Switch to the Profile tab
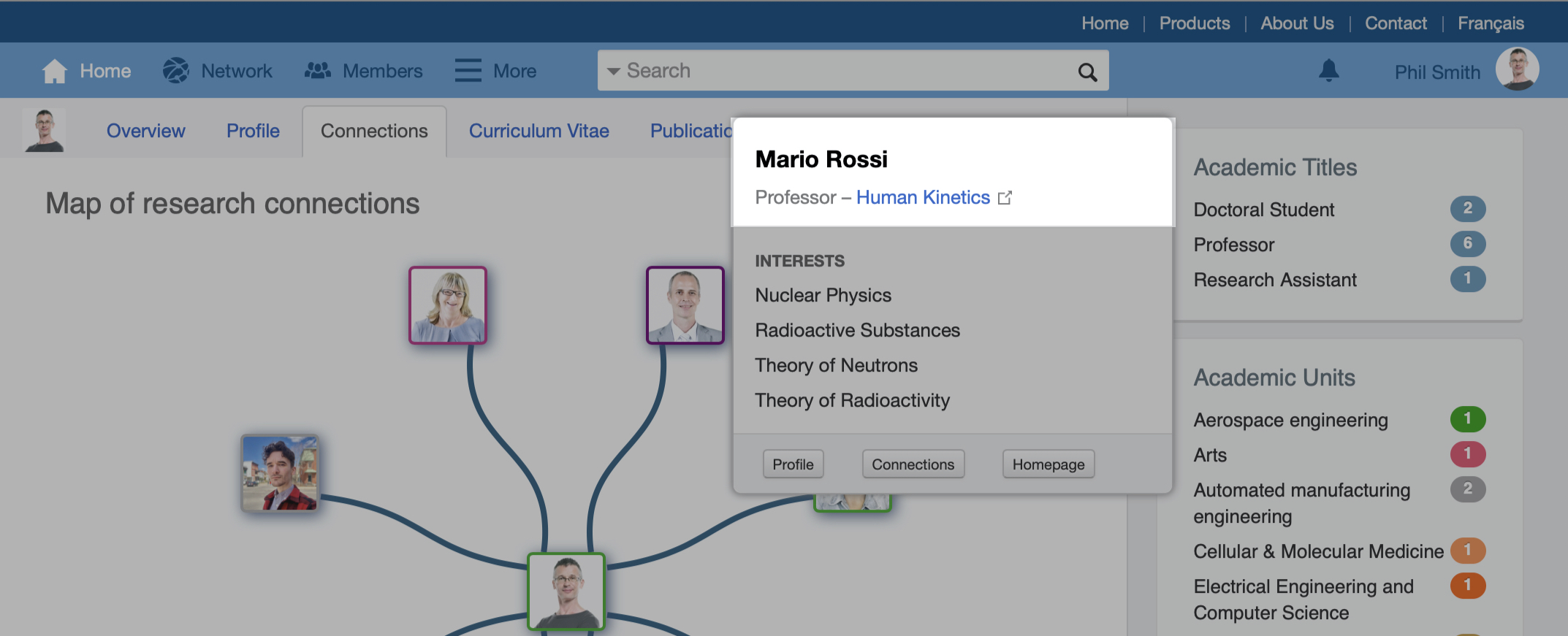This screenshot has height=636, width=1568. pos(253,131)
